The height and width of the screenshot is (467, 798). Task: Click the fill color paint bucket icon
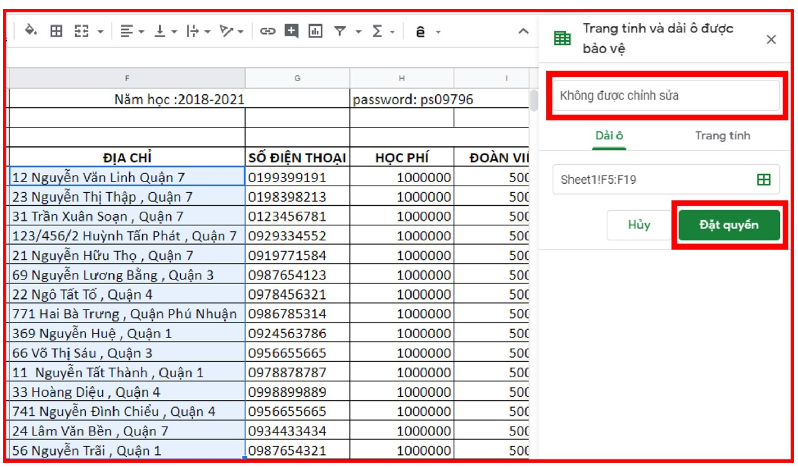pyautogui.click(x=30, y=32)
